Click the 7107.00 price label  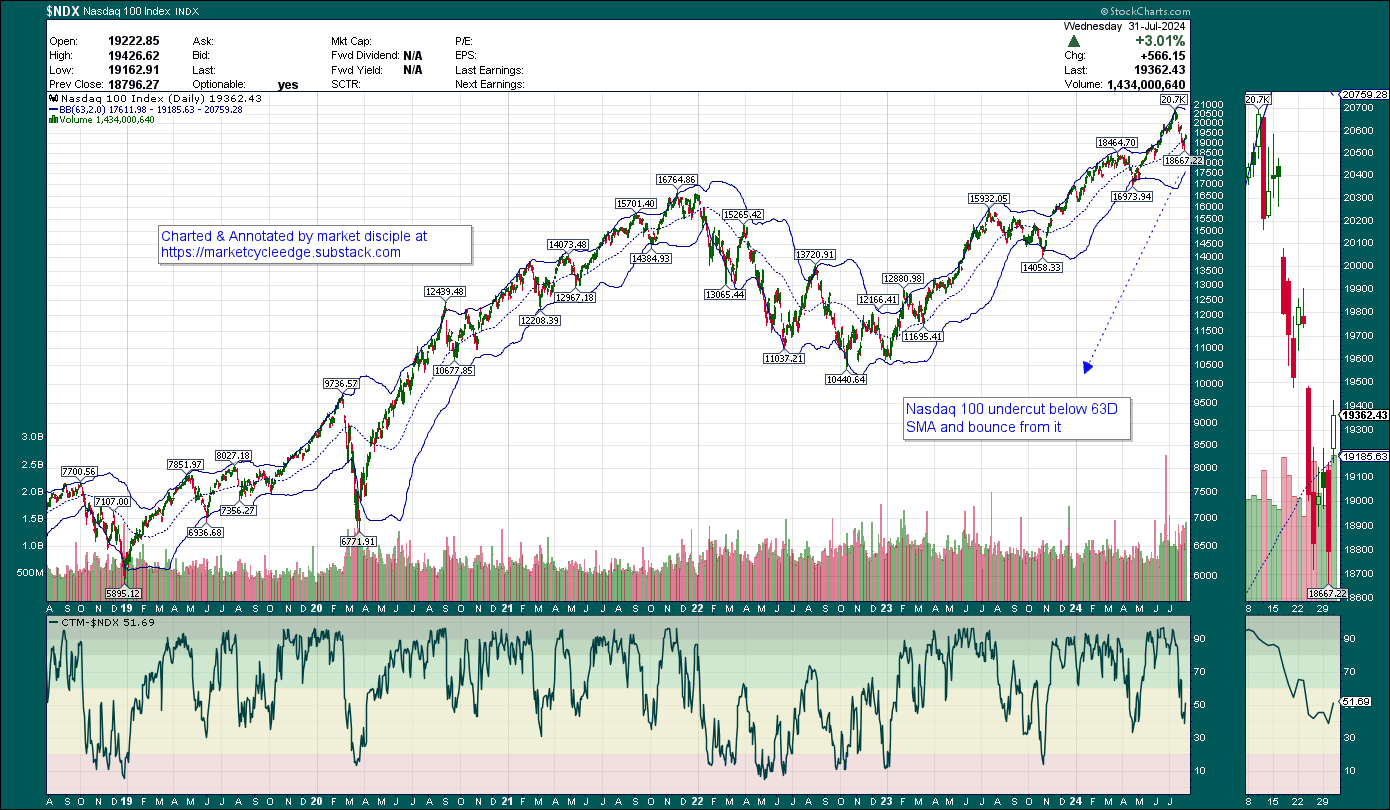click(x=111, y=501)
